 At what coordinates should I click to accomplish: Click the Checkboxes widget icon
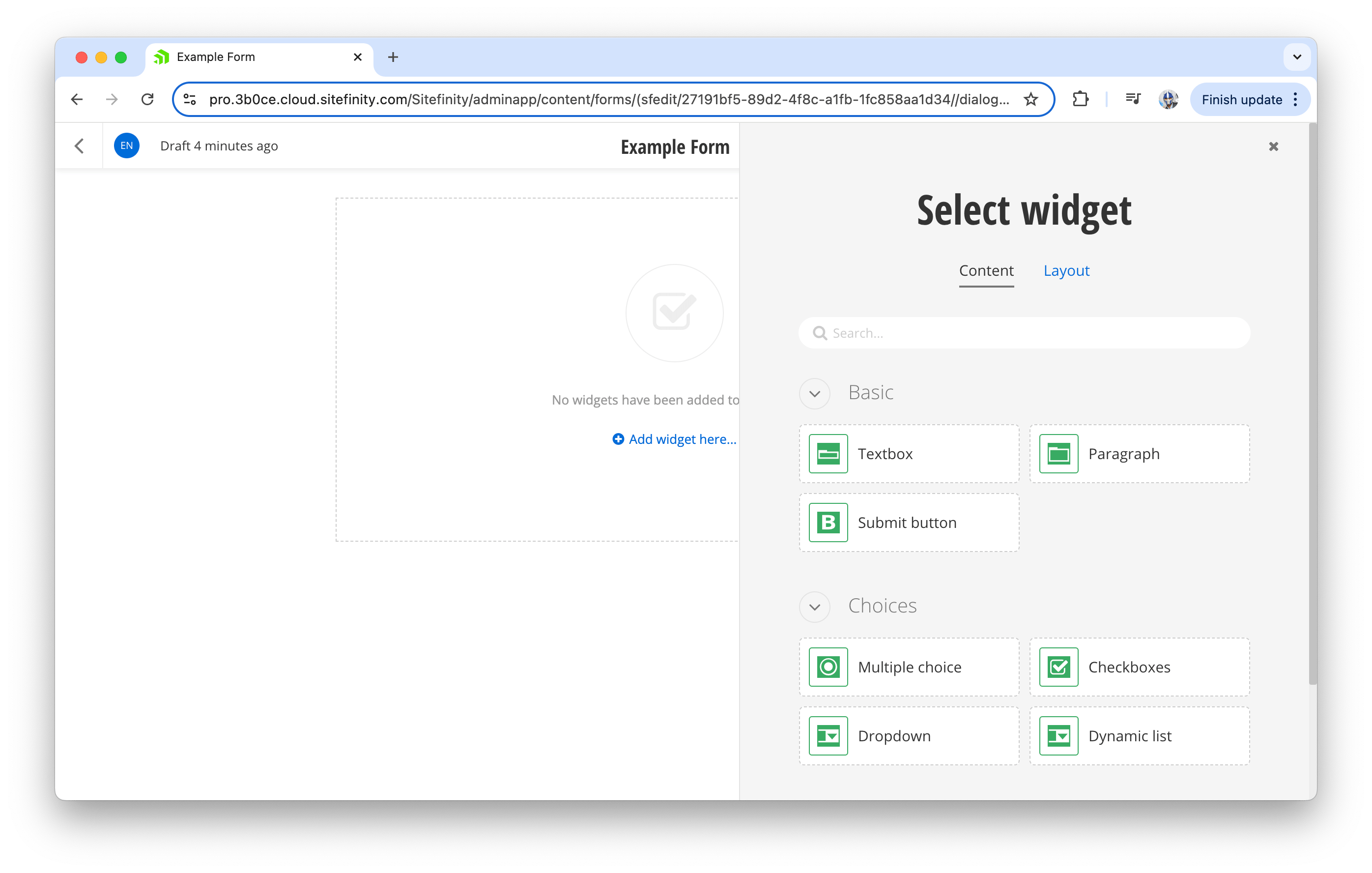tap(1057, 667)
